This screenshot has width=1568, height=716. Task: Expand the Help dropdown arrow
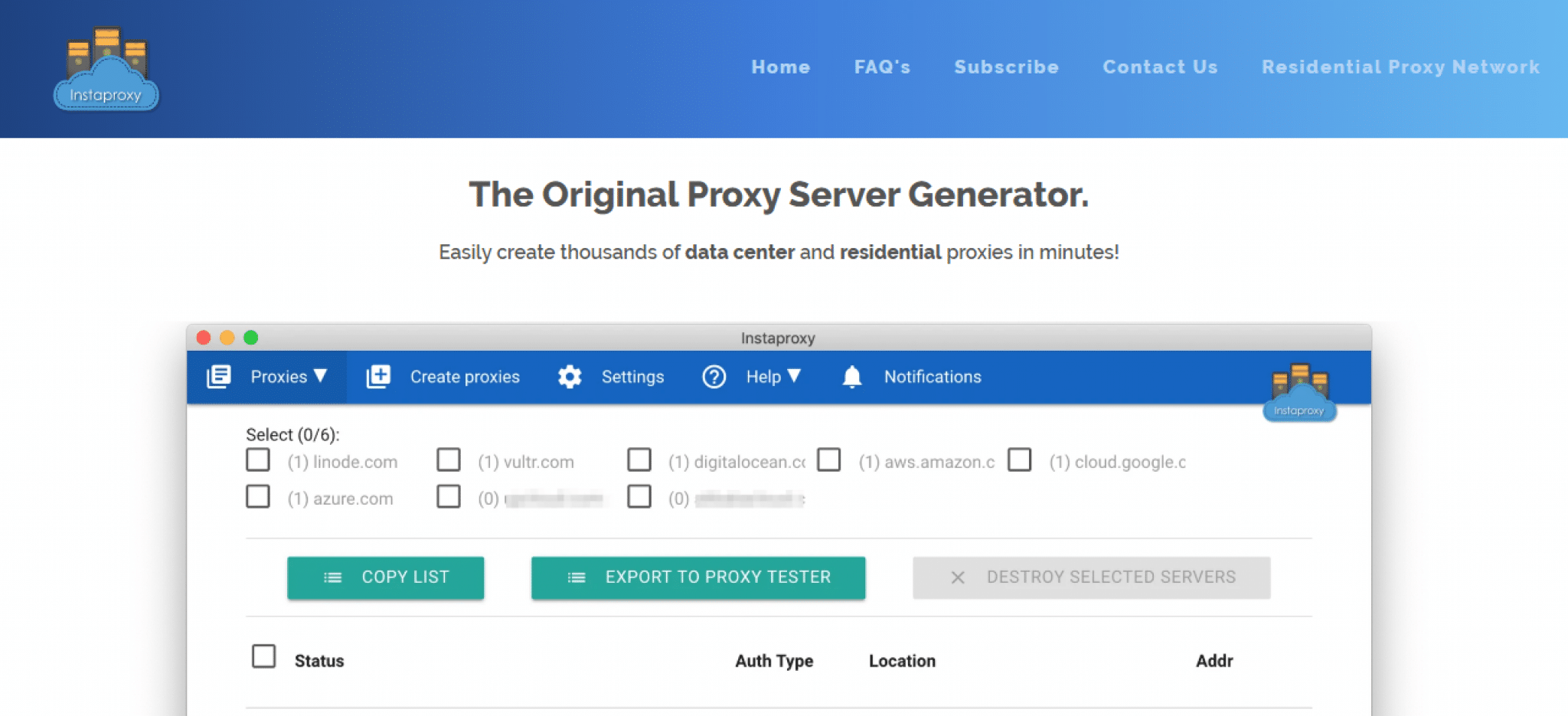pos(794,375)
